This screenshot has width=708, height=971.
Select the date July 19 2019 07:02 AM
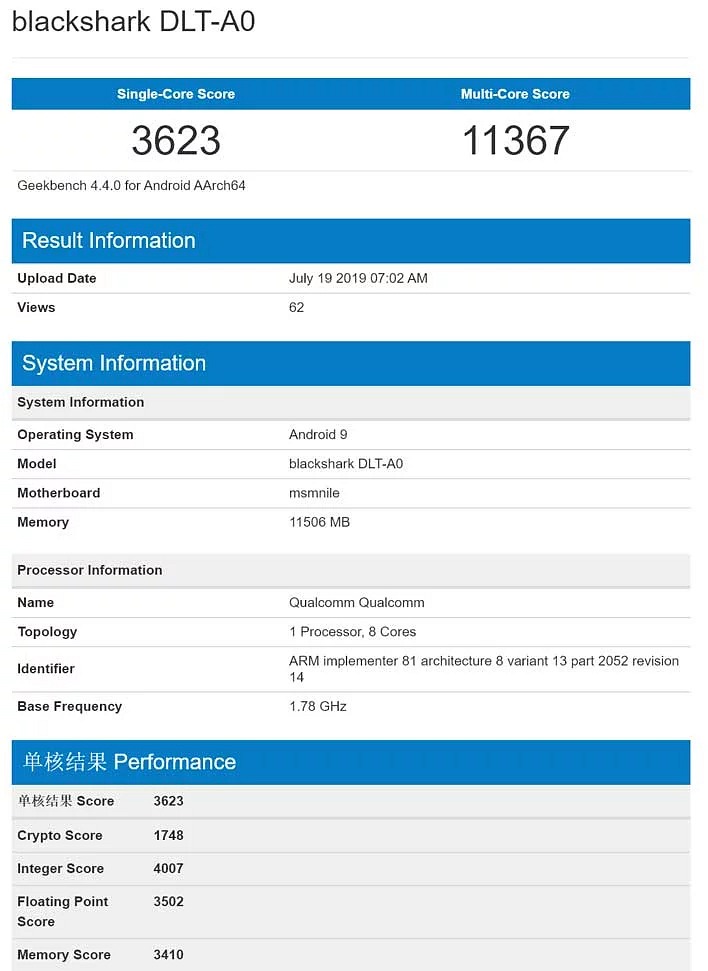point(358,278)
